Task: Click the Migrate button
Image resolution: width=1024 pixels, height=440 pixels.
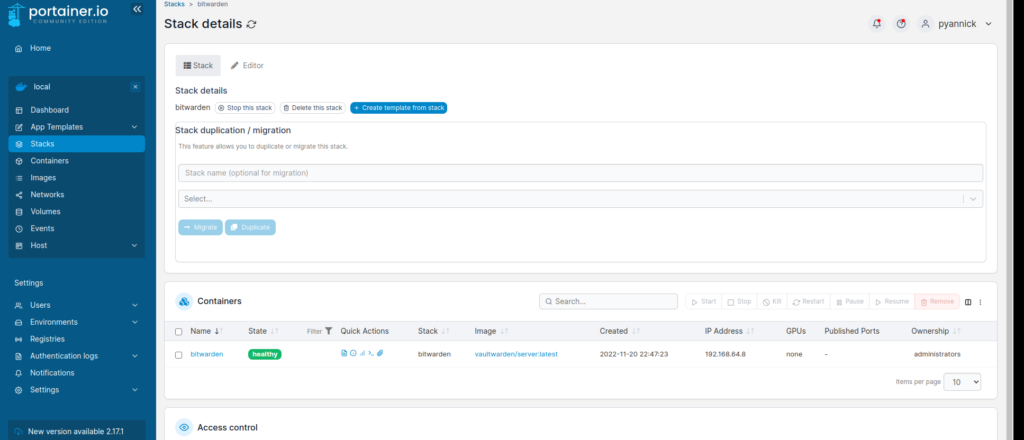Action: tap(200, 228)
